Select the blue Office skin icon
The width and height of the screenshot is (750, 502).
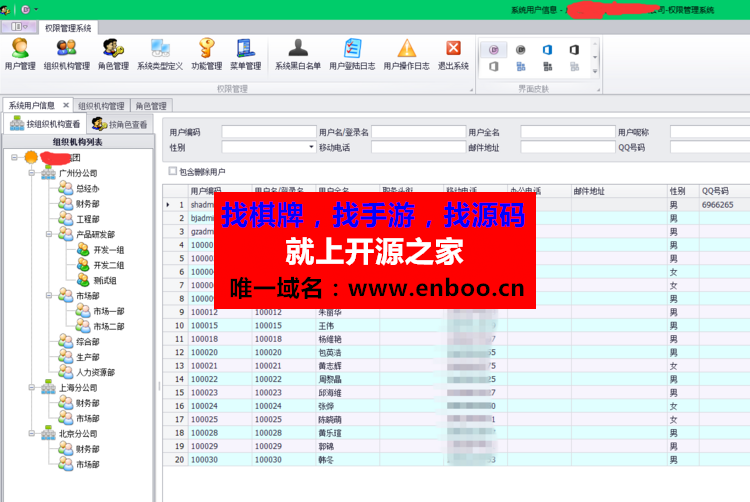[547, 50]
